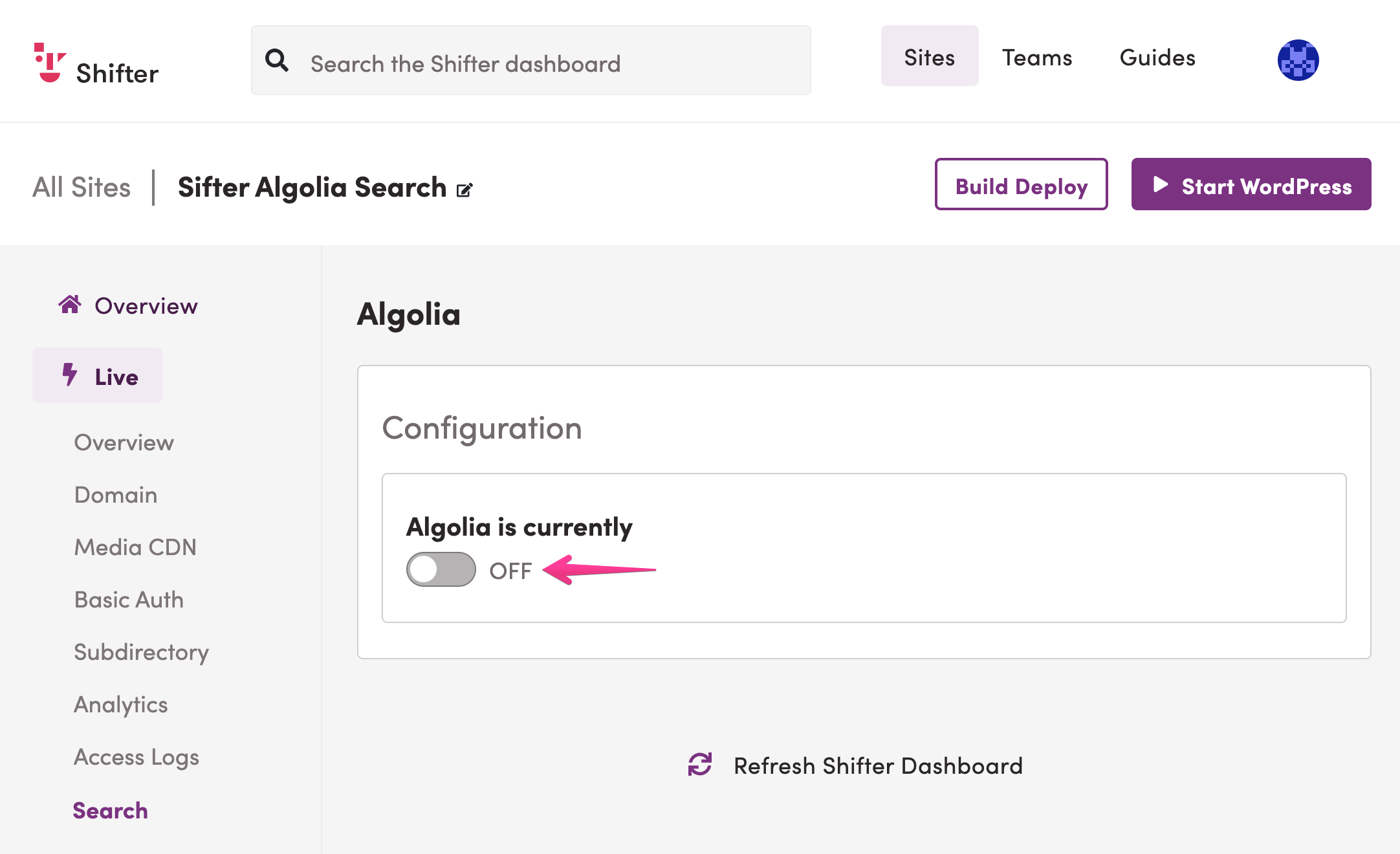Viewport: 1400px width, 854px height.
Task: Click the Start WordPress button
Action: (1251, 184)
